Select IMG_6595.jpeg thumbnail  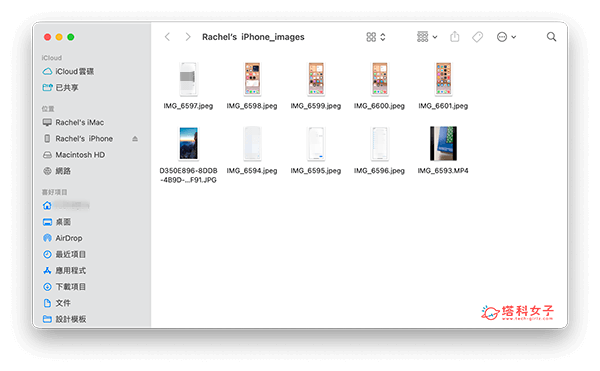click(316, 143)
